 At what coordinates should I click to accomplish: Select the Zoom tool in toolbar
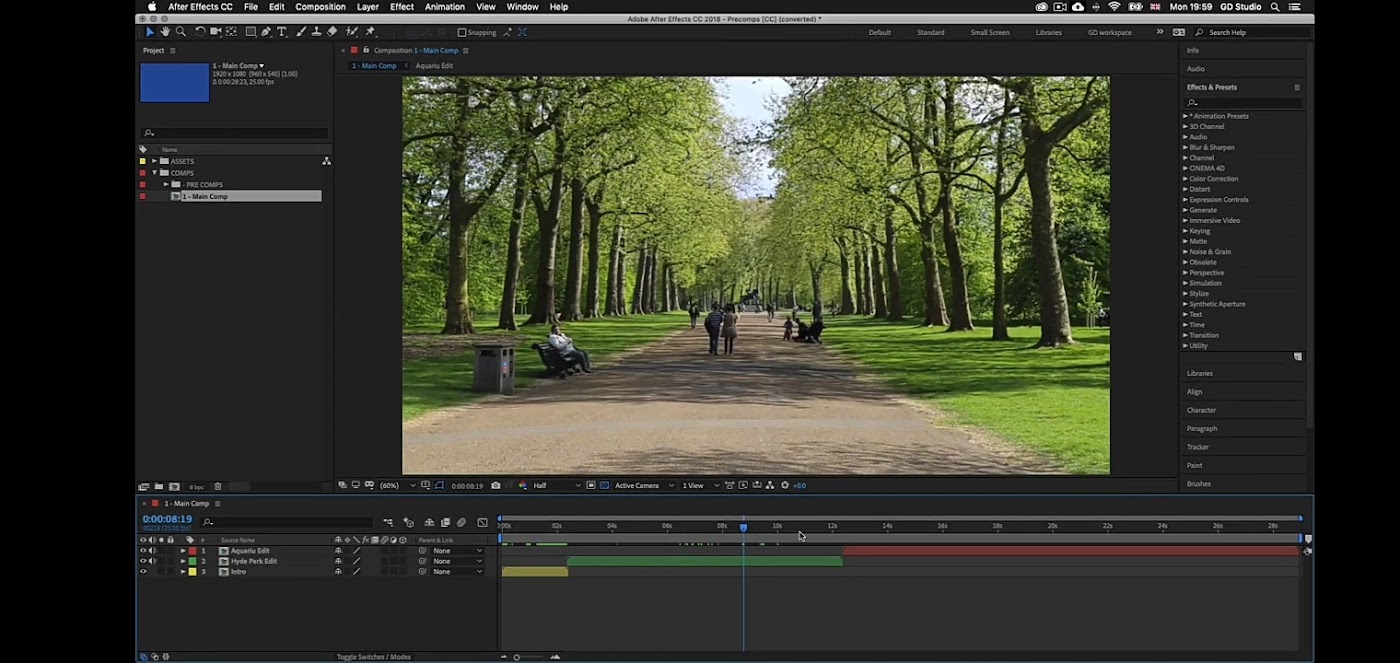coord(180,32)
